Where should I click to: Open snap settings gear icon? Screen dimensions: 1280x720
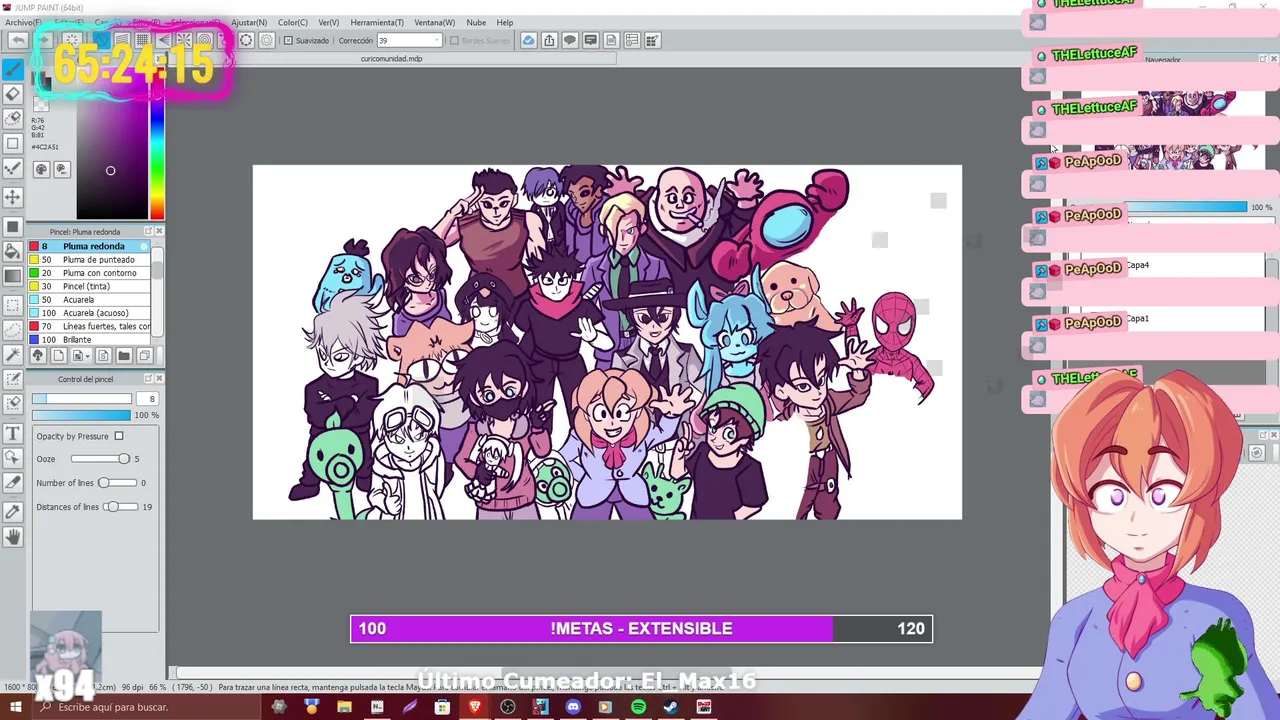267,40
